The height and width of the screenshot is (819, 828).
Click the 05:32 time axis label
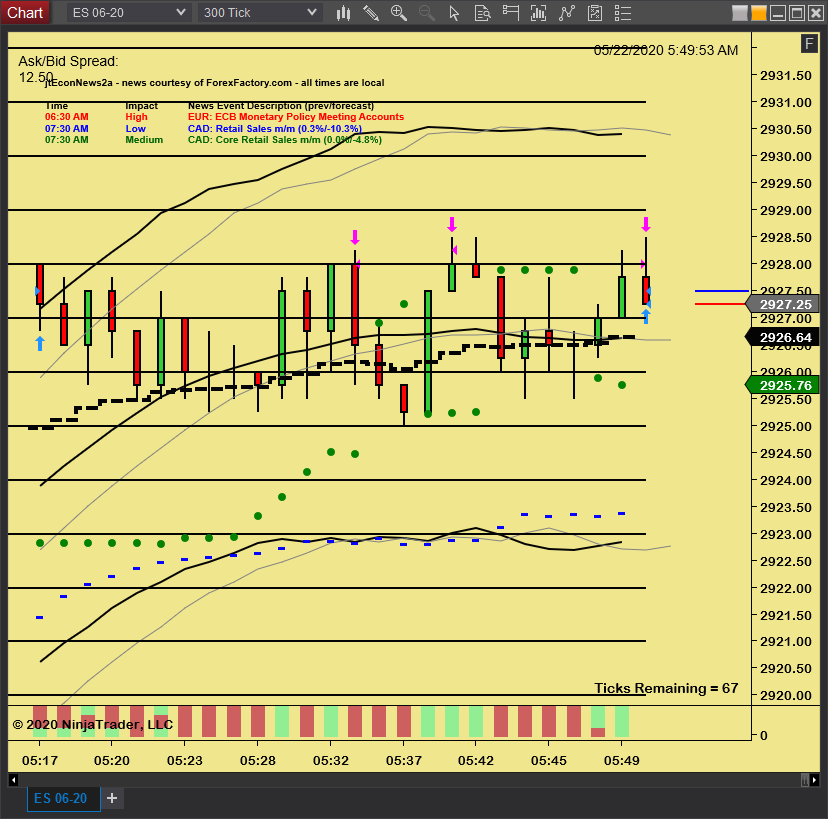coord(331,760)
